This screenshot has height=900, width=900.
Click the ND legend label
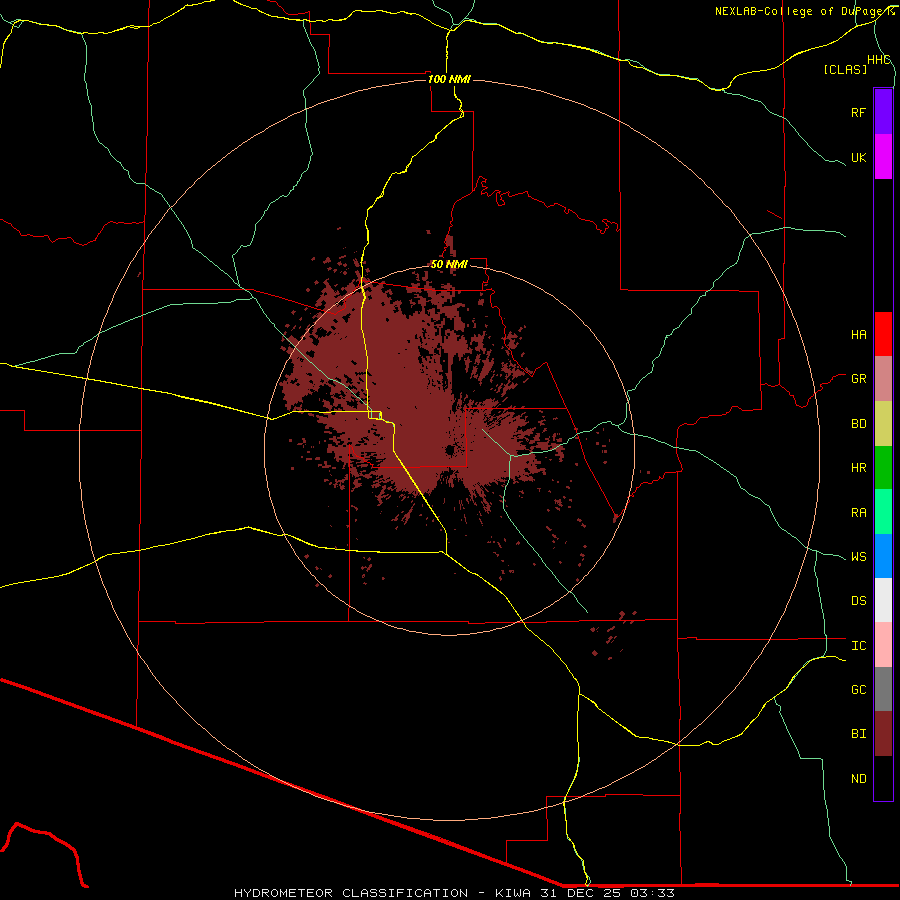[x=858, y=779]
